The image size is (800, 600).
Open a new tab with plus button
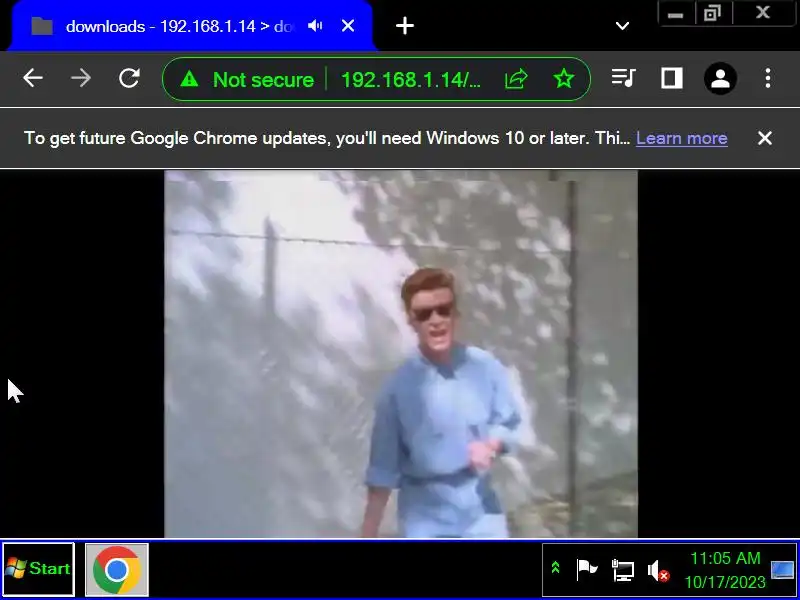[405, 26]
